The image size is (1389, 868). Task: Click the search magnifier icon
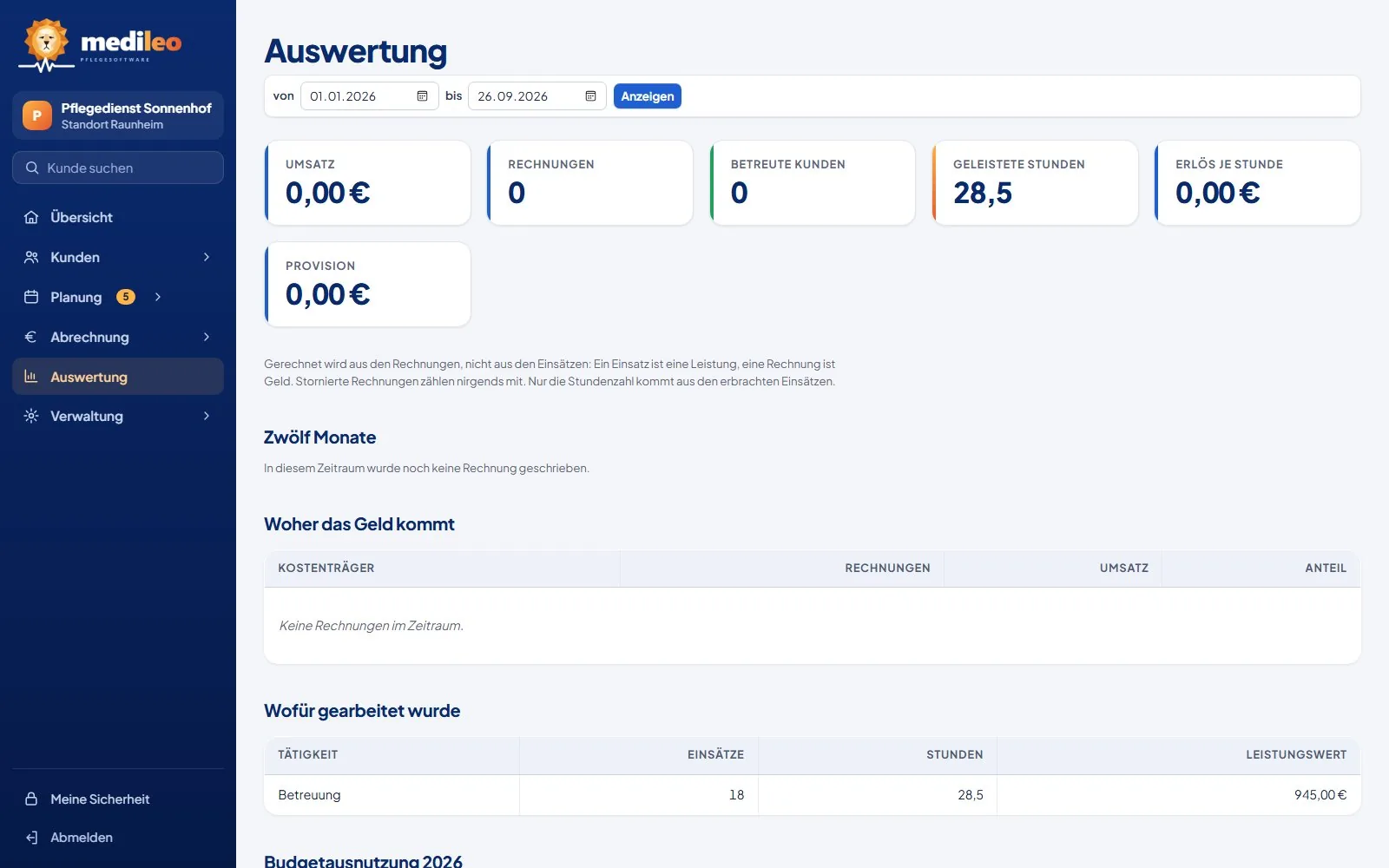point(32,168)
